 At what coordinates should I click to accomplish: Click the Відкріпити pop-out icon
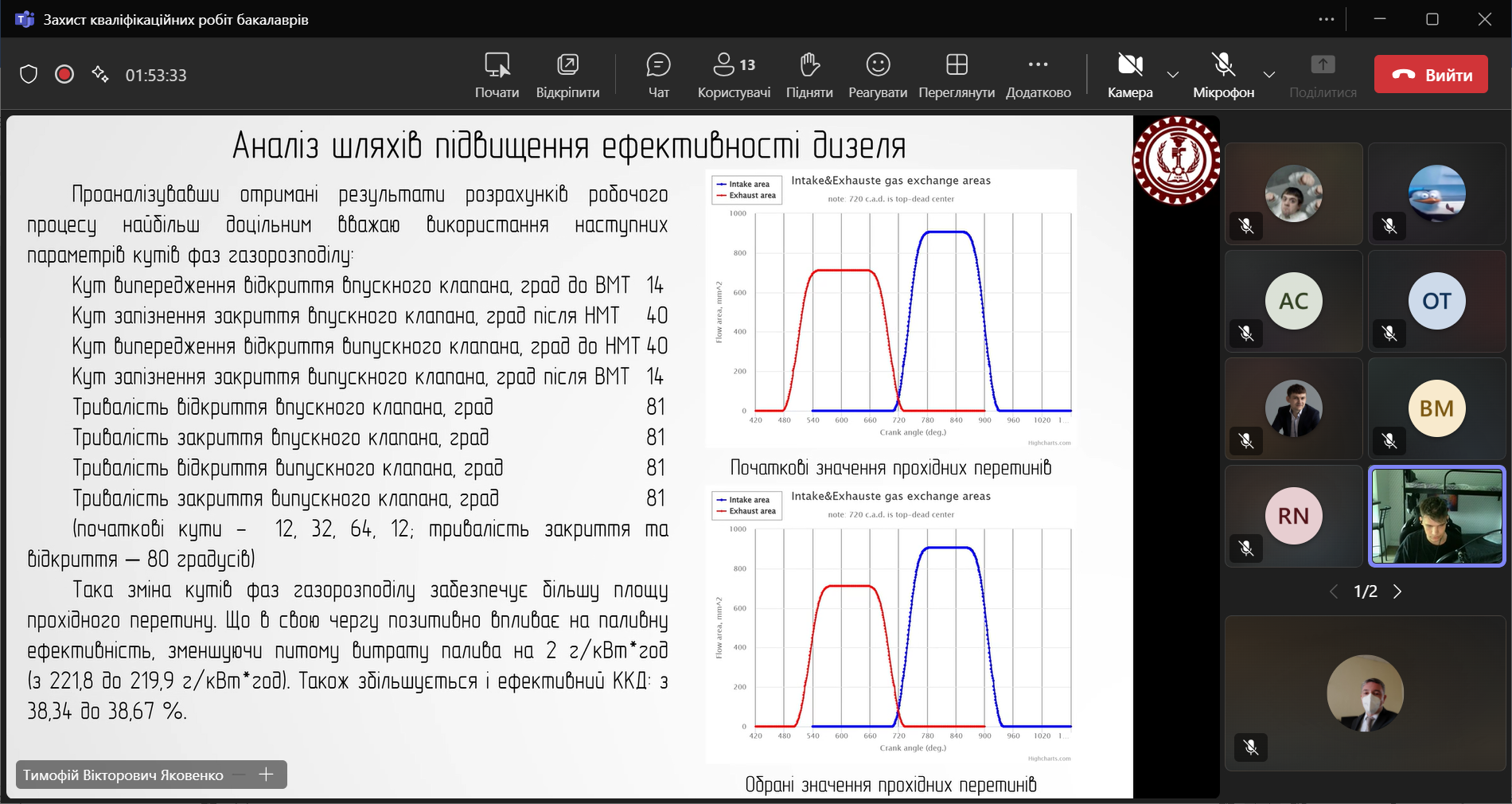pos(567,65)
